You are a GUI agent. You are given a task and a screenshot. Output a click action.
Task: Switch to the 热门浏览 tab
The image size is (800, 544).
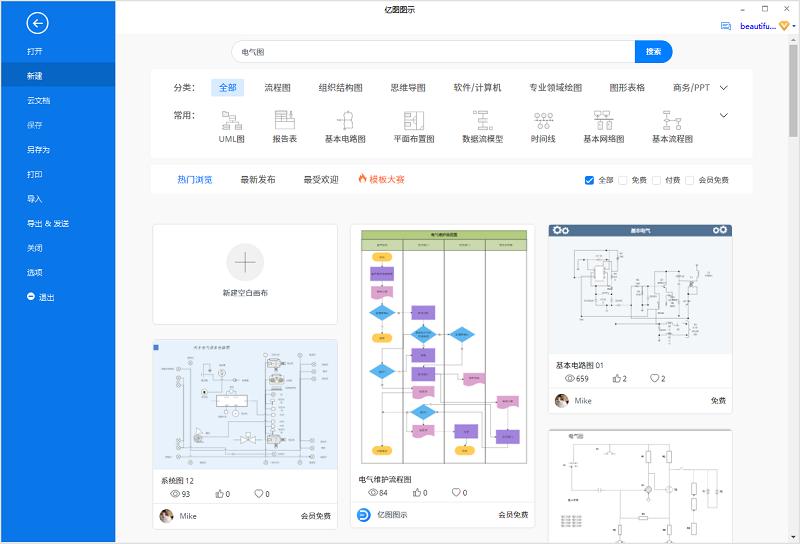194,180
